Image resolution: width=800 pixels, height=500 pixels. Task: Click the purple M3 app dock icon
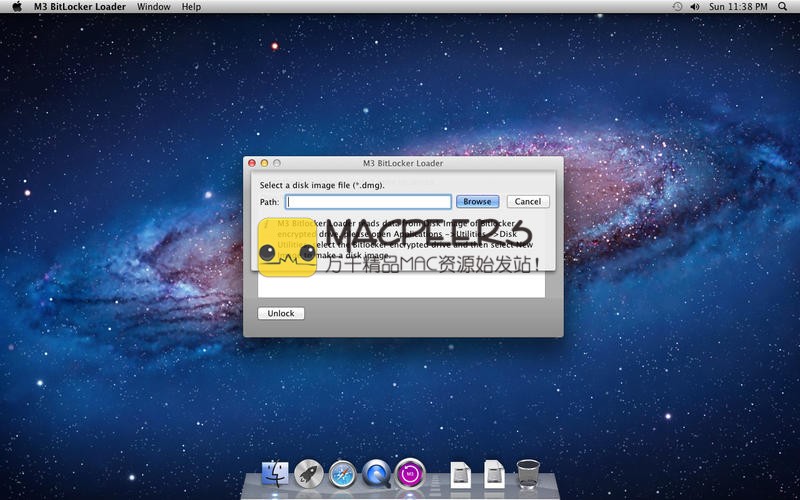click(410, 474)
